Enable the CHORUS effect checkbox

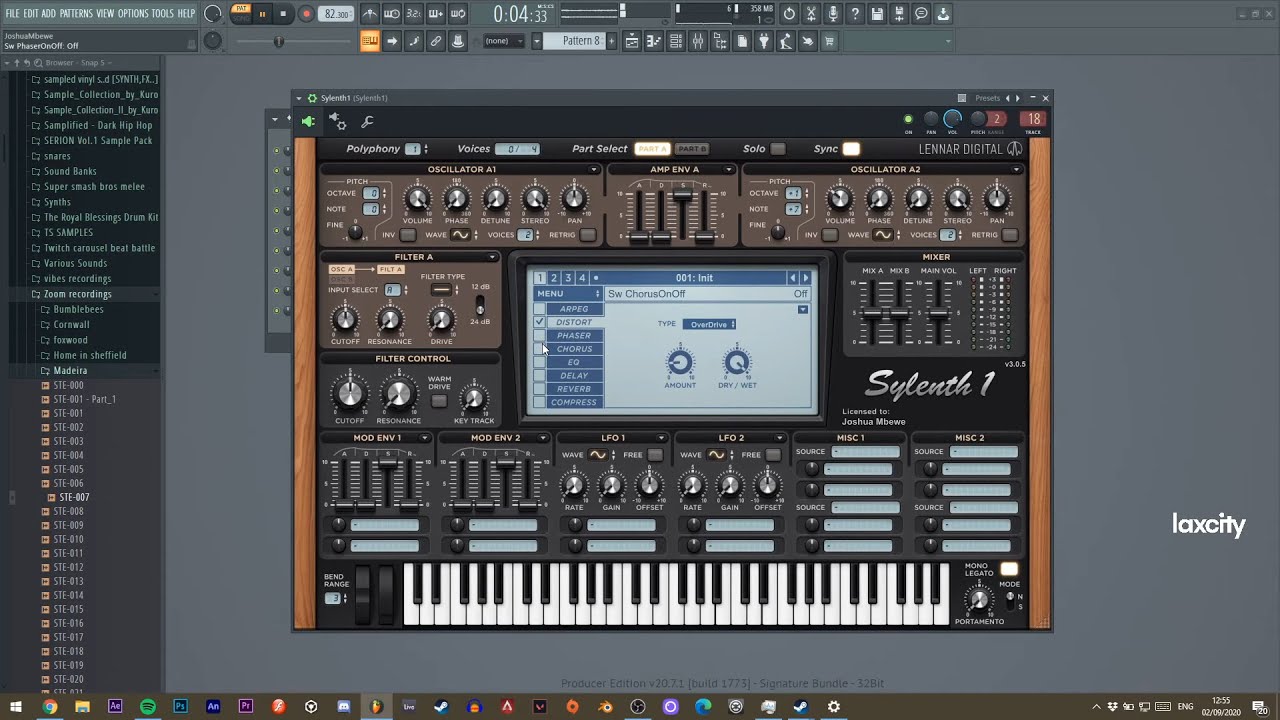coord(540,349)
